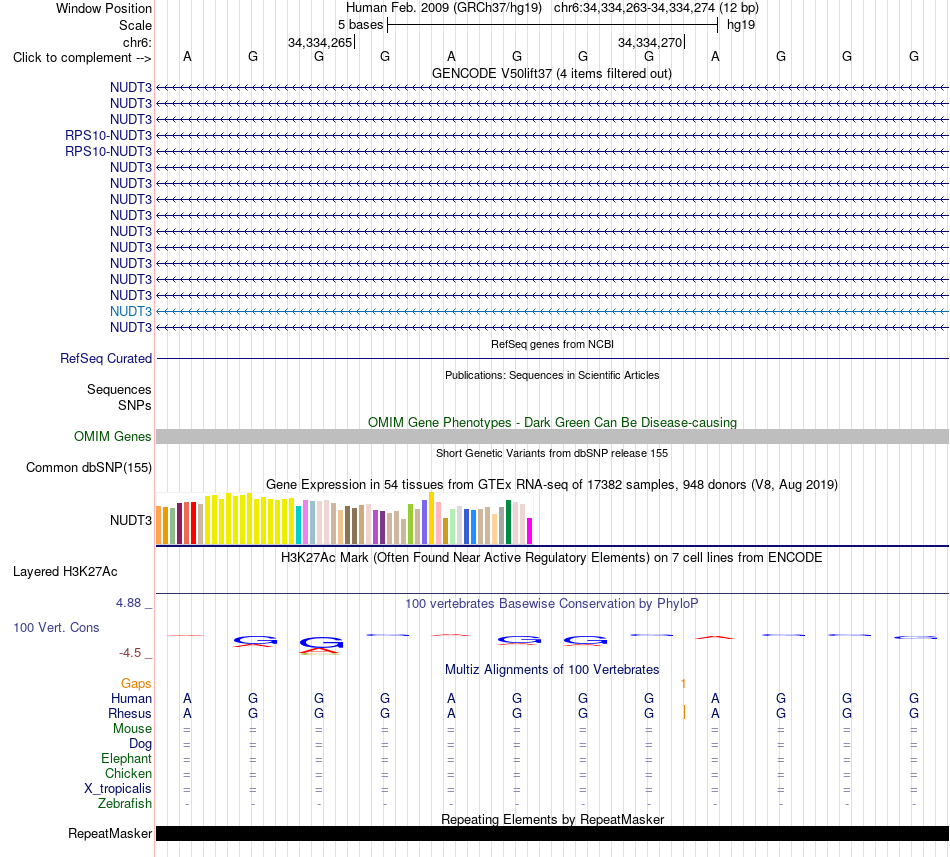
Task: Open the GTEx Gene Expression track title
Action: (x=552, y=485)
